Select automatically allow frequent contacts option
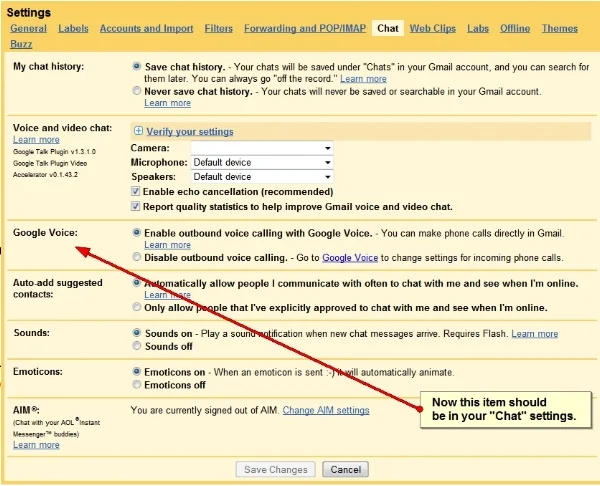Screen dimensions: 600x486 point(137,283)
